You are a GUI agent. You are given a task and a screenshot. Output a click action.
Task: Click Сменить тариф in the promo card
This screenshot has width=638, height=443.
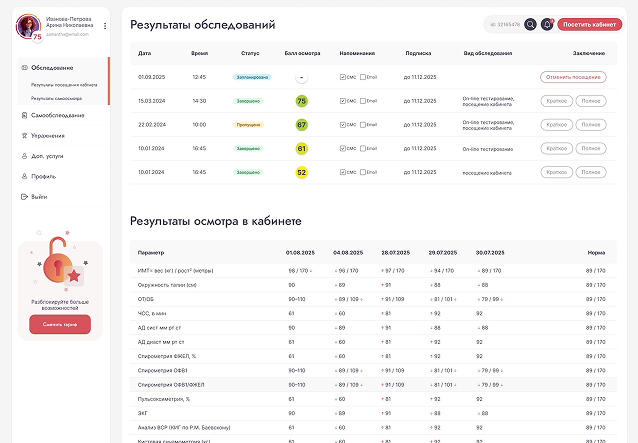tap(60, 324)
